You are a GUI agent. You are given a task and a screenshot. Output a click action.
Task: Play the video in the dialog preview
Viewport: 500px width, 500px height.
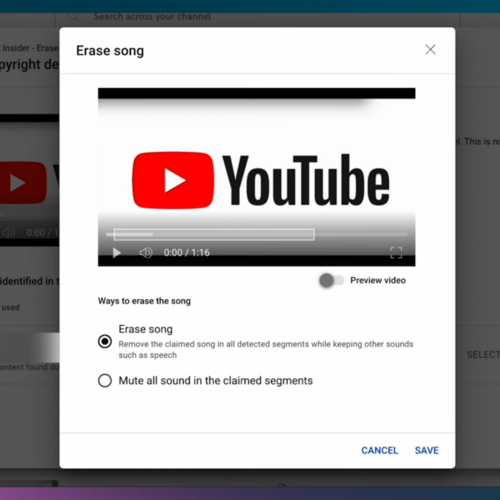pyautogui.click(x=116, y=253)
